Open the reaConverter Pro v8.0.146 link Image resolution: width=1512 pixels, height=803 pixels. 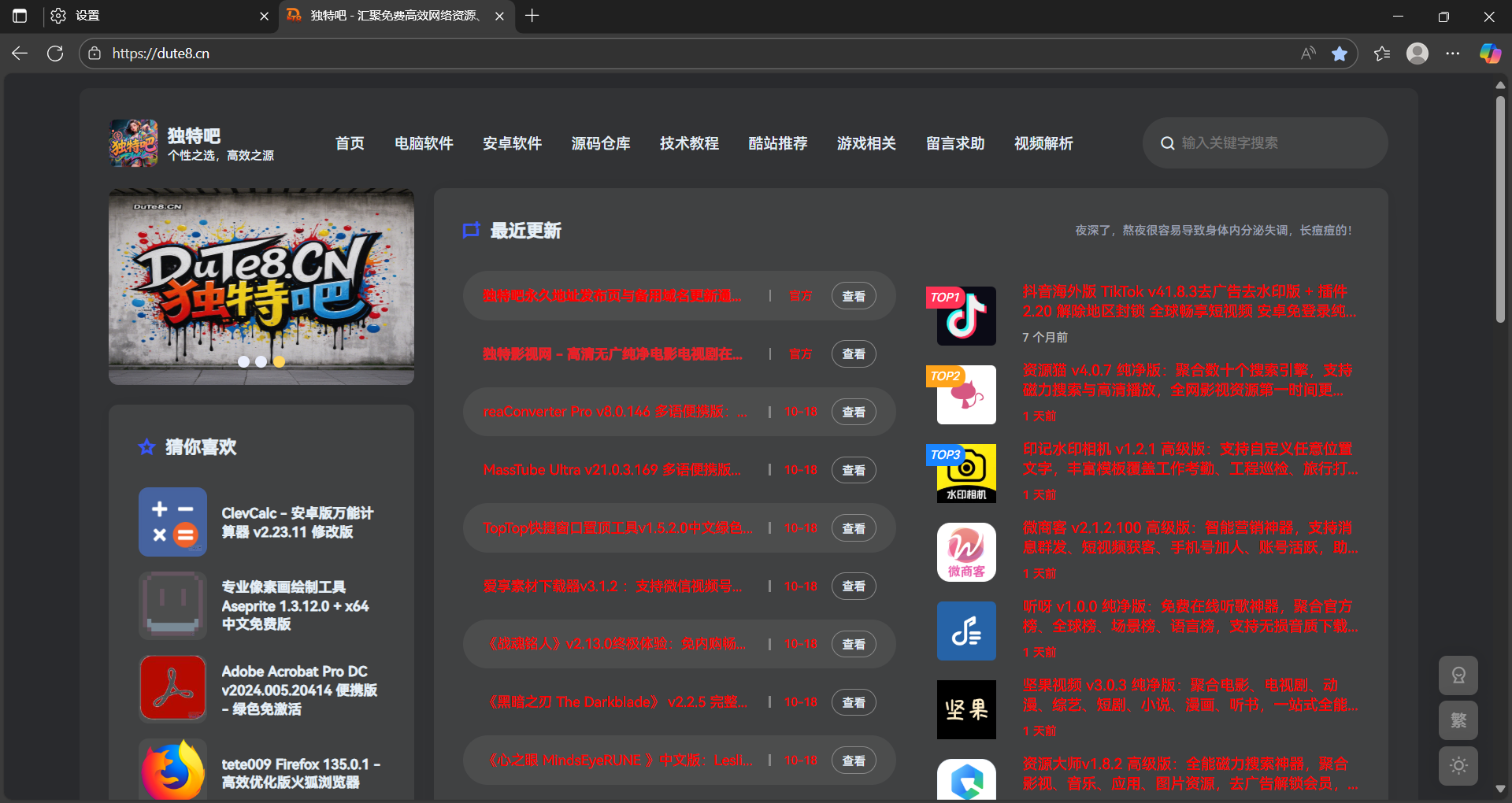coord(615,412)
